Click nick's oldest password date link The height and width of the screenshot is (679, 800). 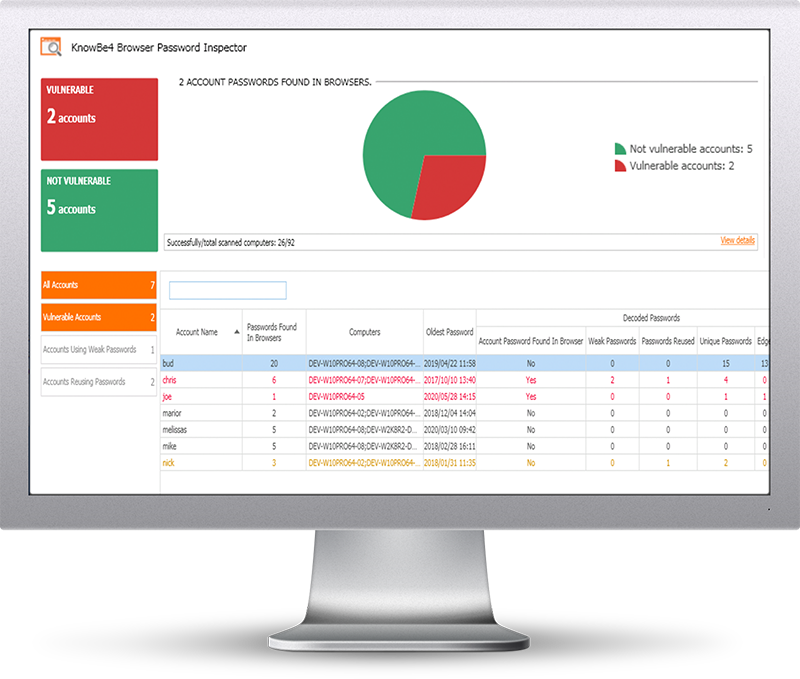click(449, 463)
